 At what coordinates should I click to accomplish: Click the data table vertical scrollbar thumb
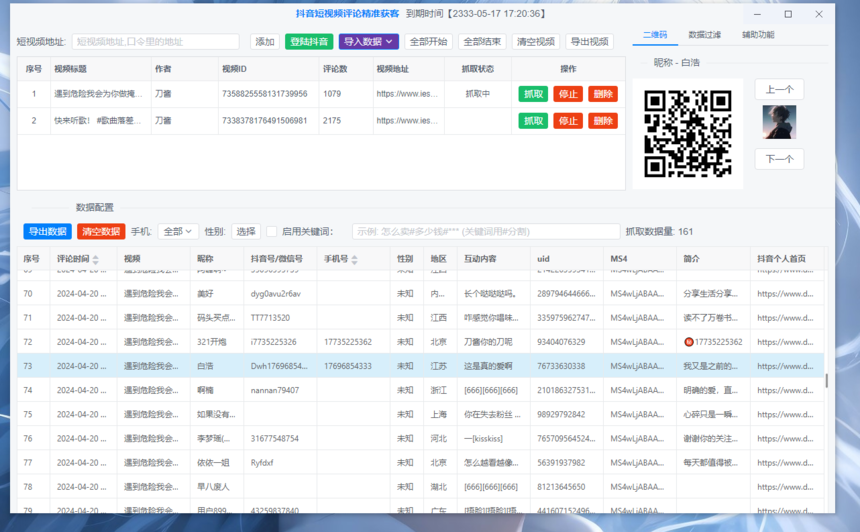(x=827, y=381)
